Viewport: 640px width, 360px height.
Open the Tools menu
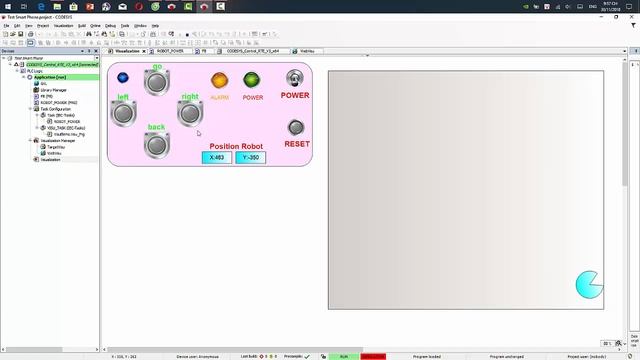(125, 26)
